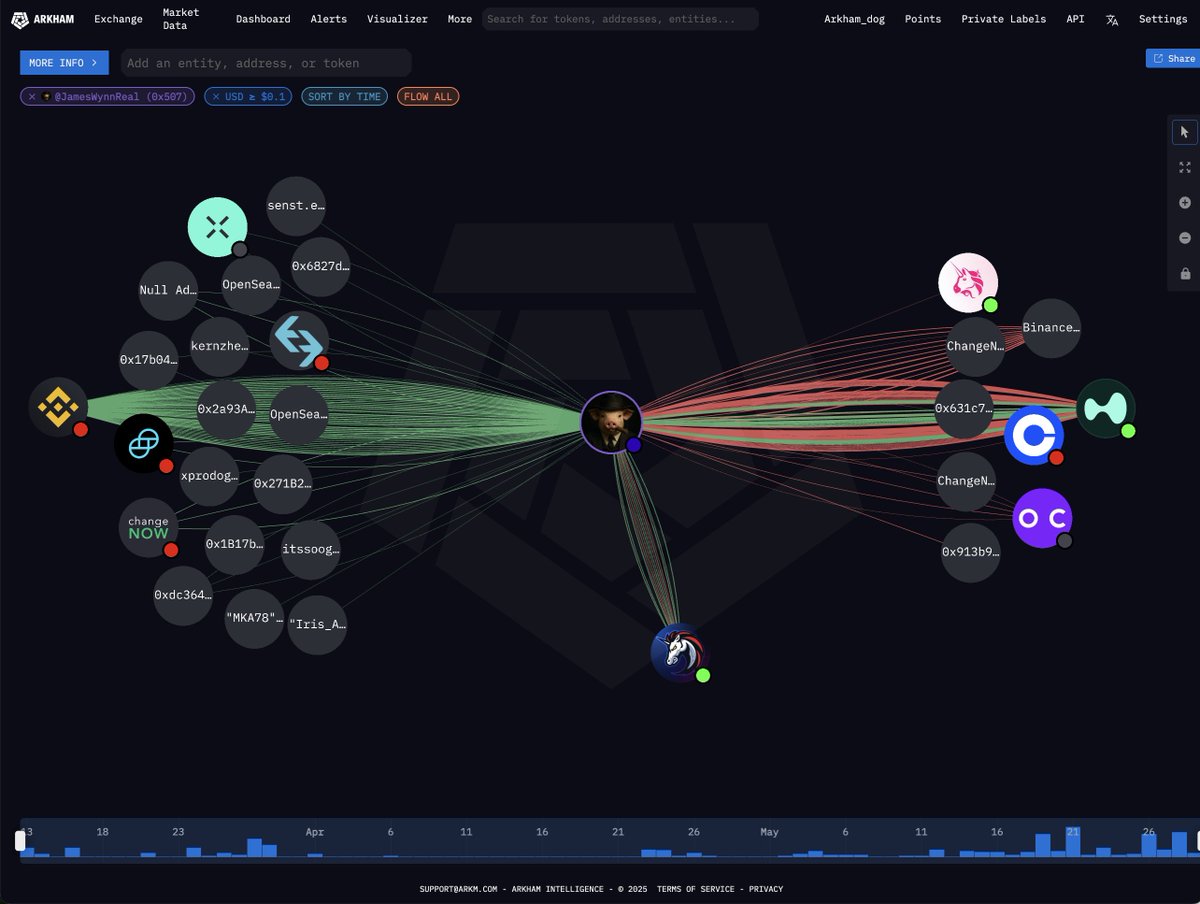Go to the Dashboard page

[263, 19]
